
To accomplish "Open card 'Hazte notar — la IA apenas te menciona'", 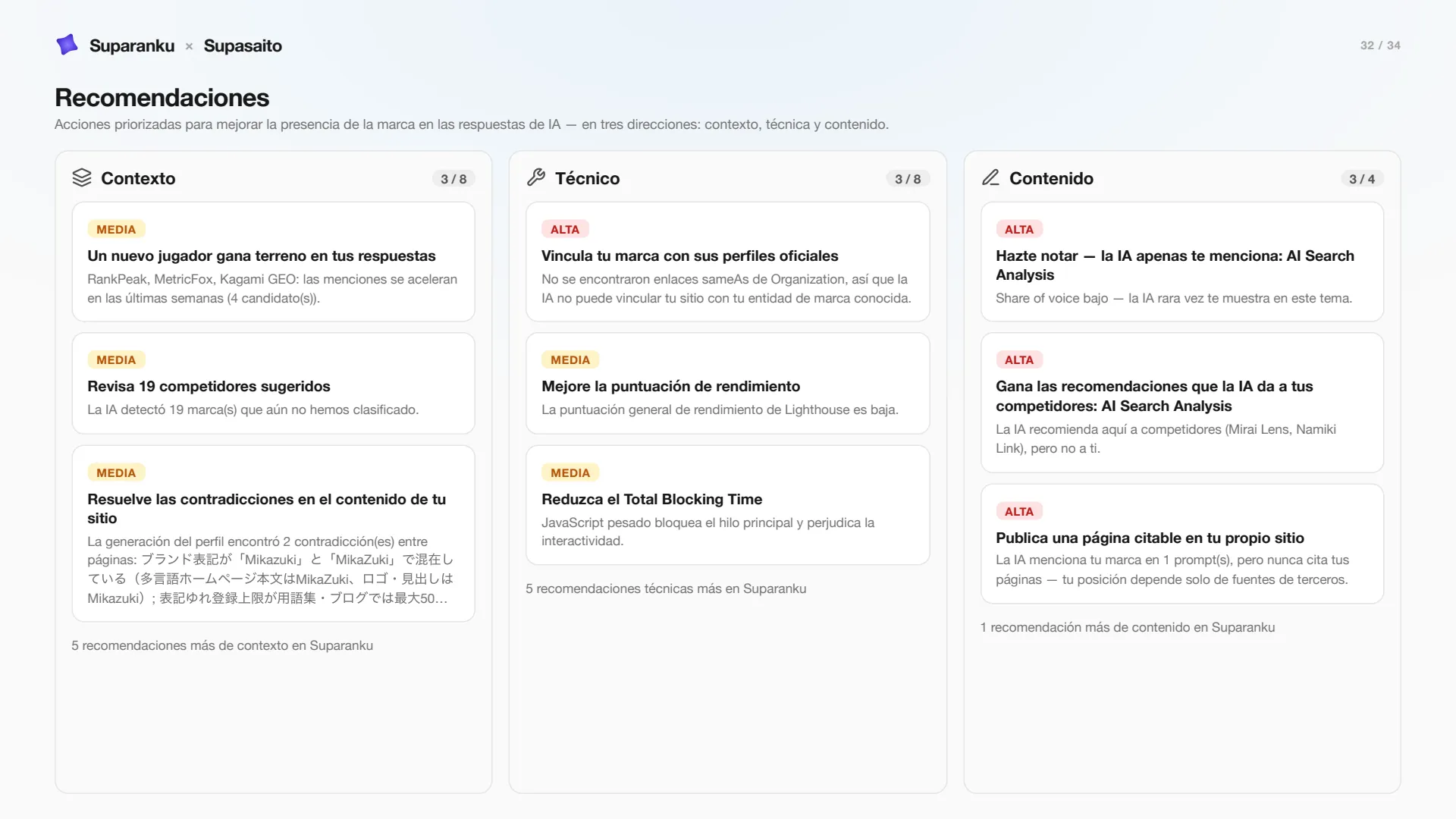I will coord(1182,262).
